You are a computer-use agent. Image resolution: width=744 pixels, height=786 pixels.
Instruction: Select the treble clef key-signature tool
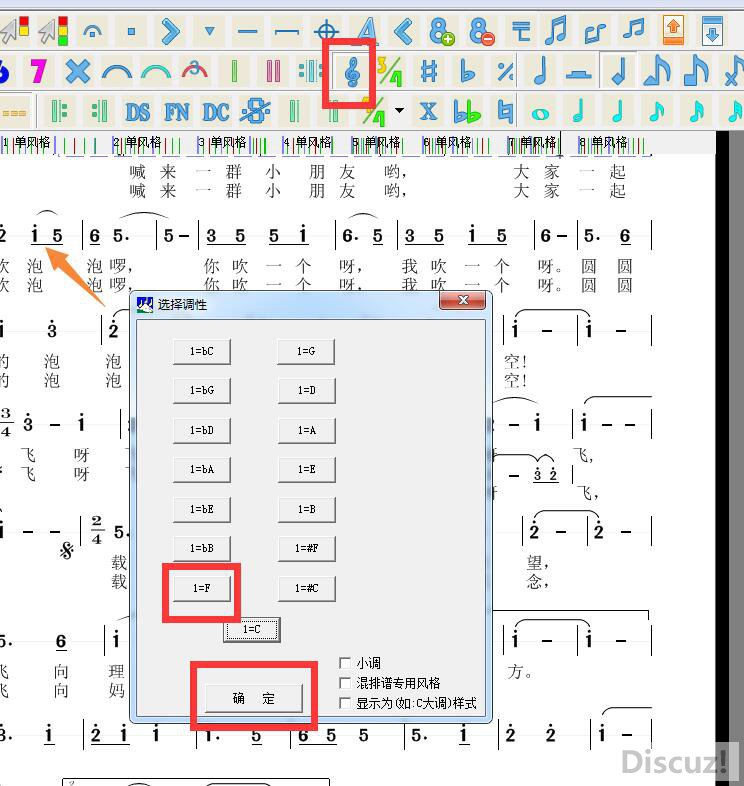point(352,72)
